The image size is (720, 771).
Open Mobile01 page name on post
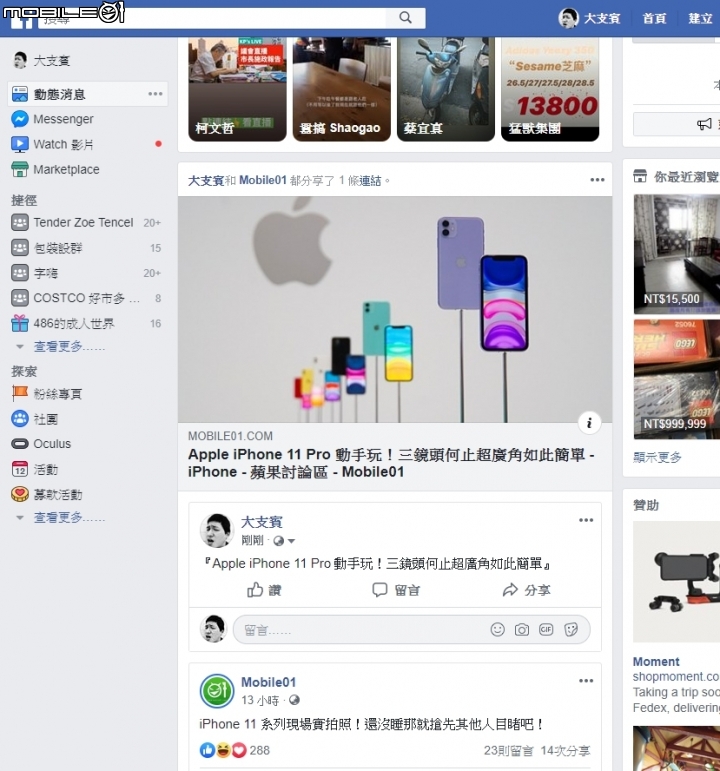(269, 682)
